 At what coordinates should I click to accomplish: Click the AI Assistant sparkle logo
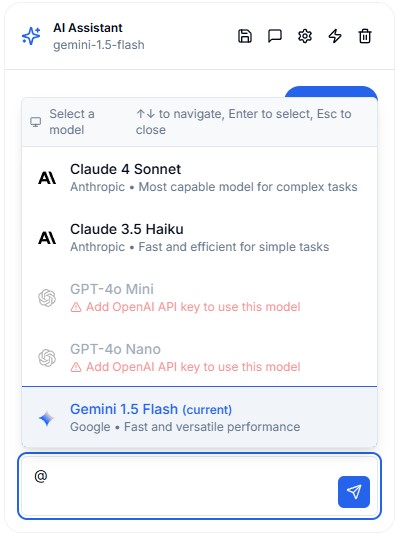(31, 36)
